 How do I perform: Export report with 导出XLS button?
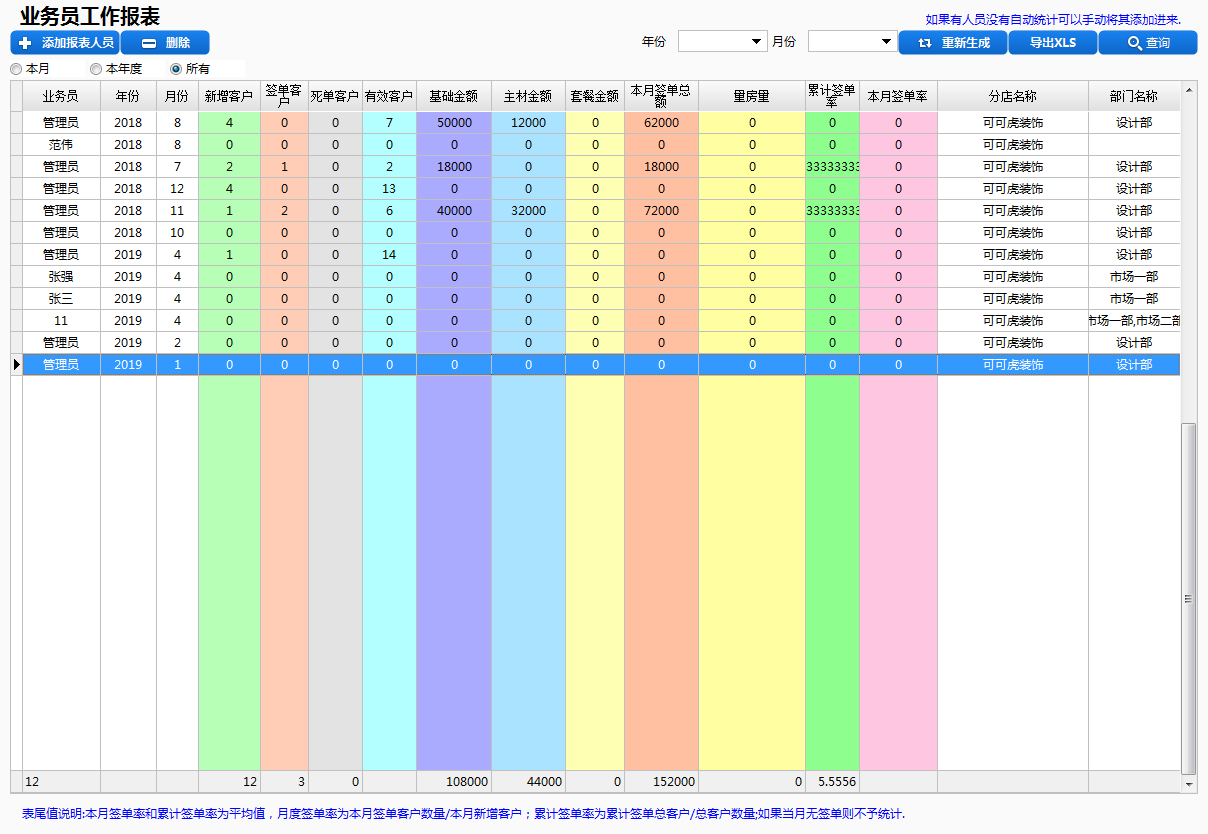pyautogui.click(x=1053, y=43)
